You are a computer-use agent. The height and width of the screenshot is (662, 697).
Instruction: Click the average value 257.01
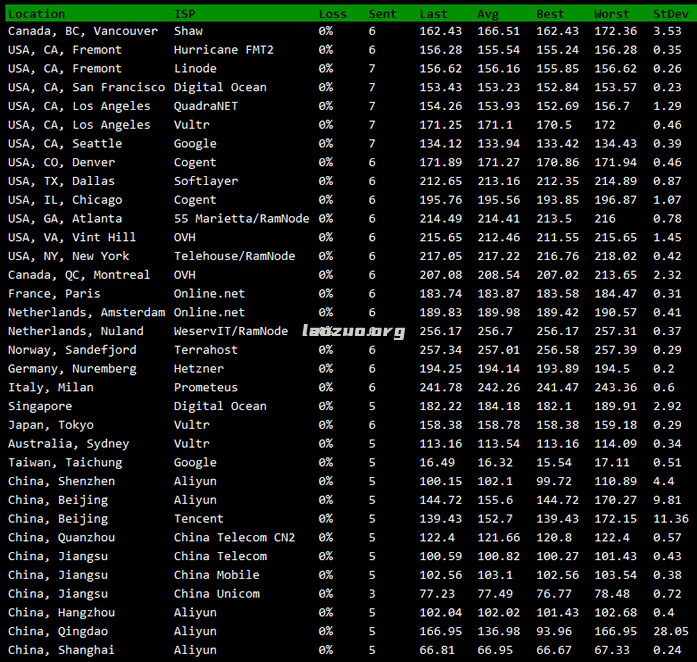(499, 350)
